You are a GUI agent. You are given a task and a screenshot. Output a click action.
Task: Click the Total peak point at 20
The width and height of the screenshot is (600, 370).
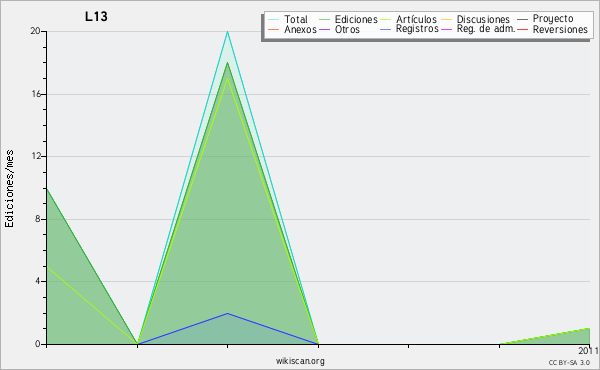point(228,32)
